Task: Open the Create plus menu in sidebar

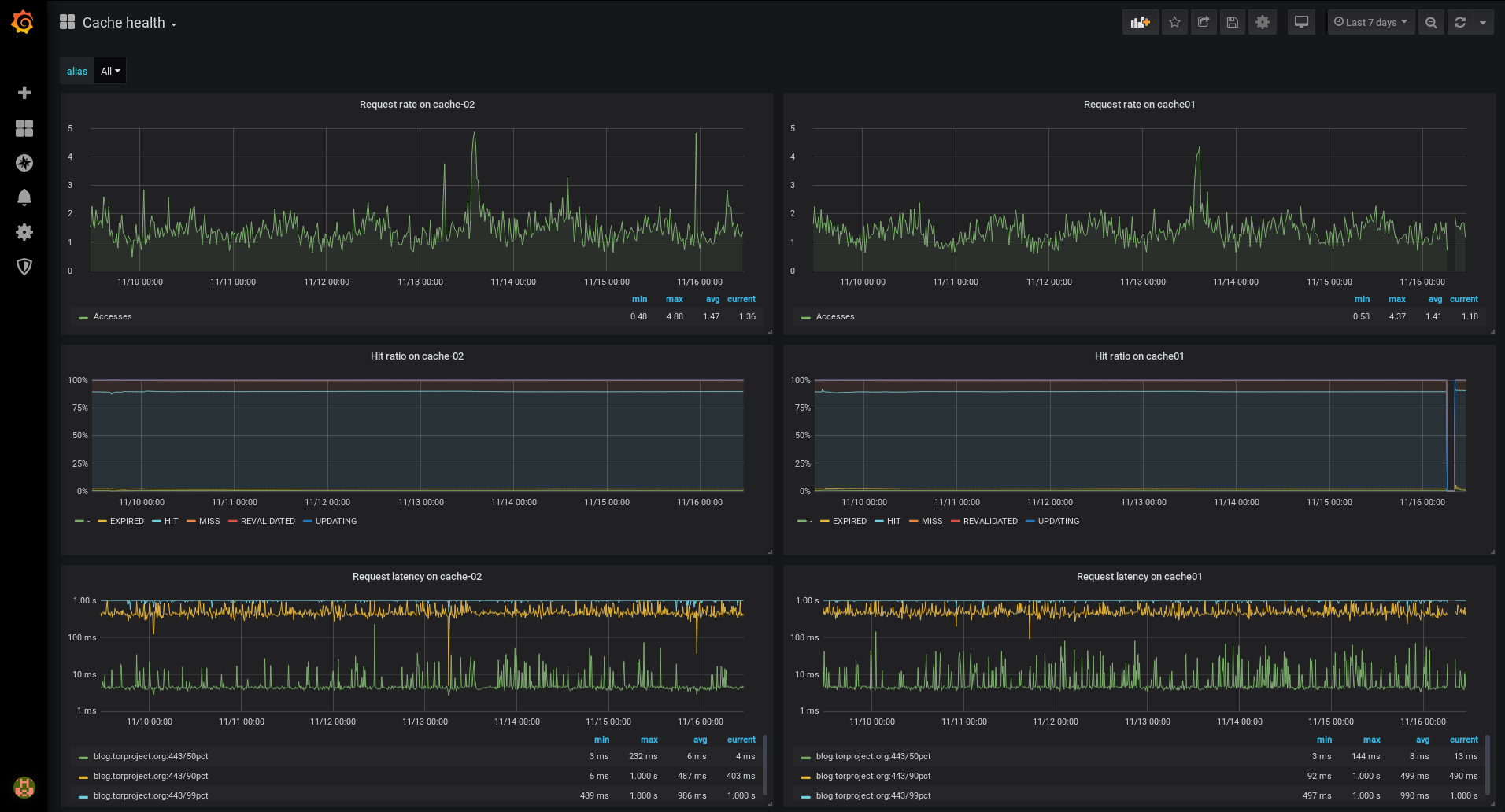Action: tap(24, 93)
